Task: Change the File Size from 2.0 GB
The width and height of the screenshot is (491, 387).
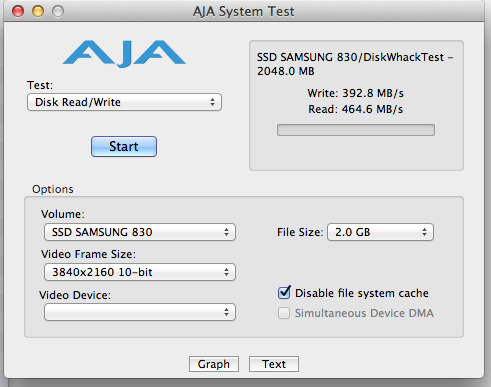Action: pyautogui.click(x=380, y=232)
